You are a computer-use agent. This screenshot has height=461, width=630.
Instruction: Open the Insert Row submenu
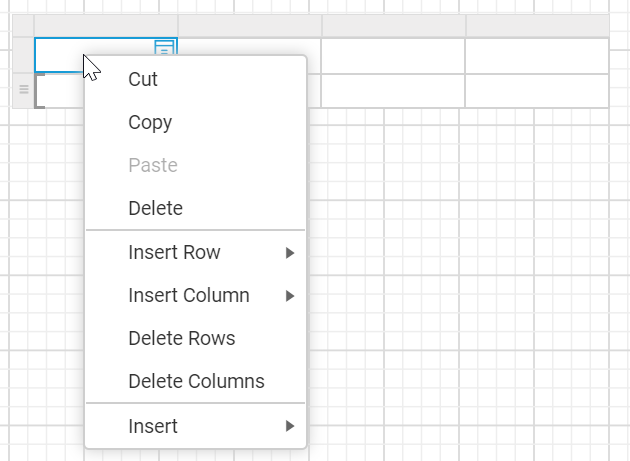(196, 252)
